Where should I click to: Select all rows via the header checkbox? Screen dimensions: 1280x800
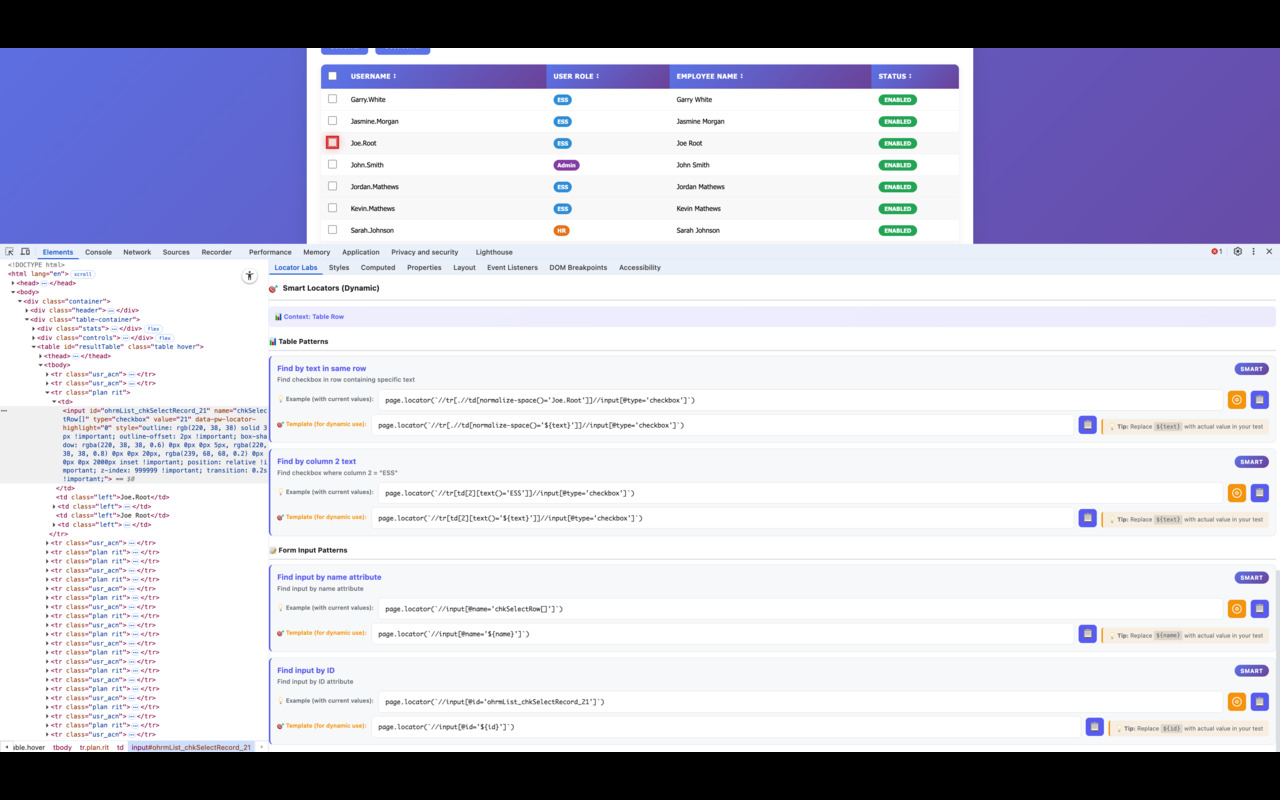[333, 75]
